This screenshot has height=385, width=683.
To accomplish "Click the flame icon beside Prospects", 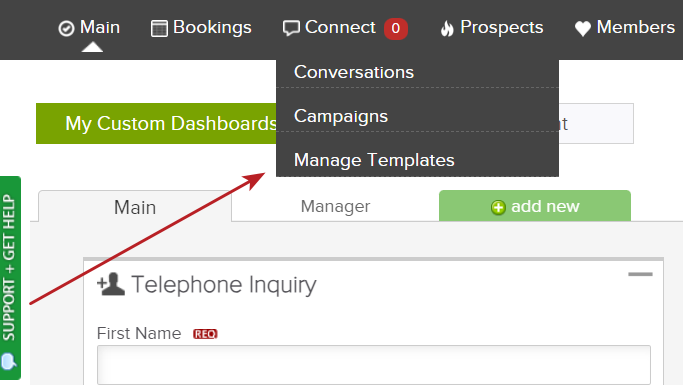I will tap(447, 29).
